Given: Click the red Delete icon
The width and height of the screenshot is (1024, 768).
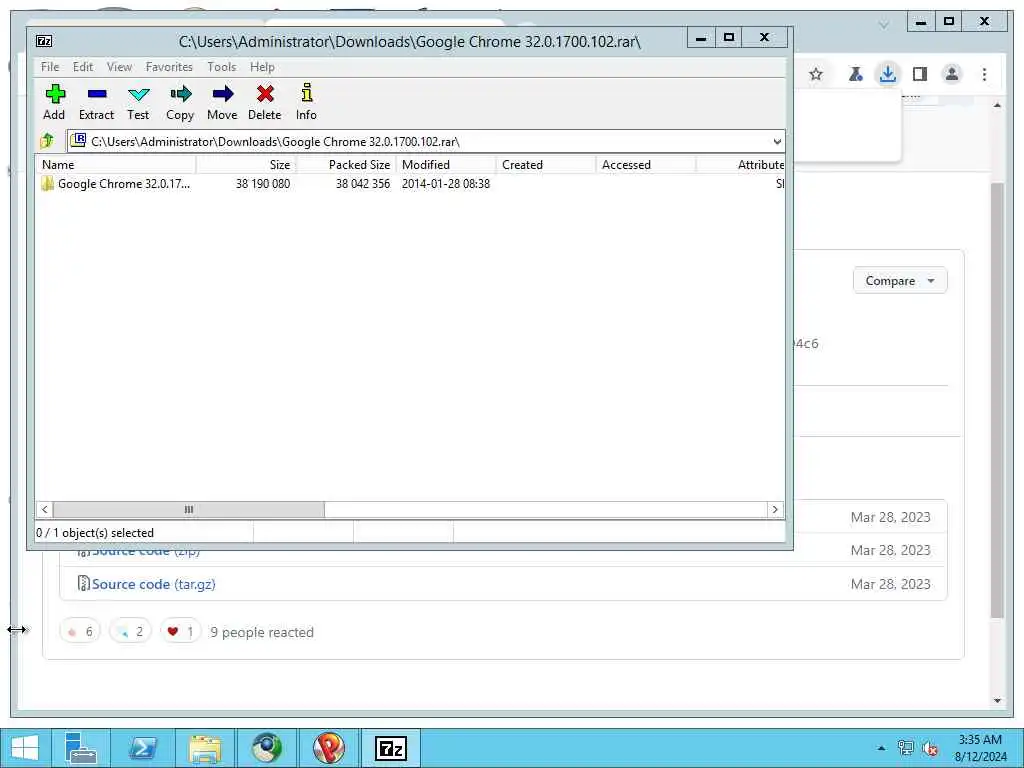Looking at the screenshot, I should click(264, 103).
